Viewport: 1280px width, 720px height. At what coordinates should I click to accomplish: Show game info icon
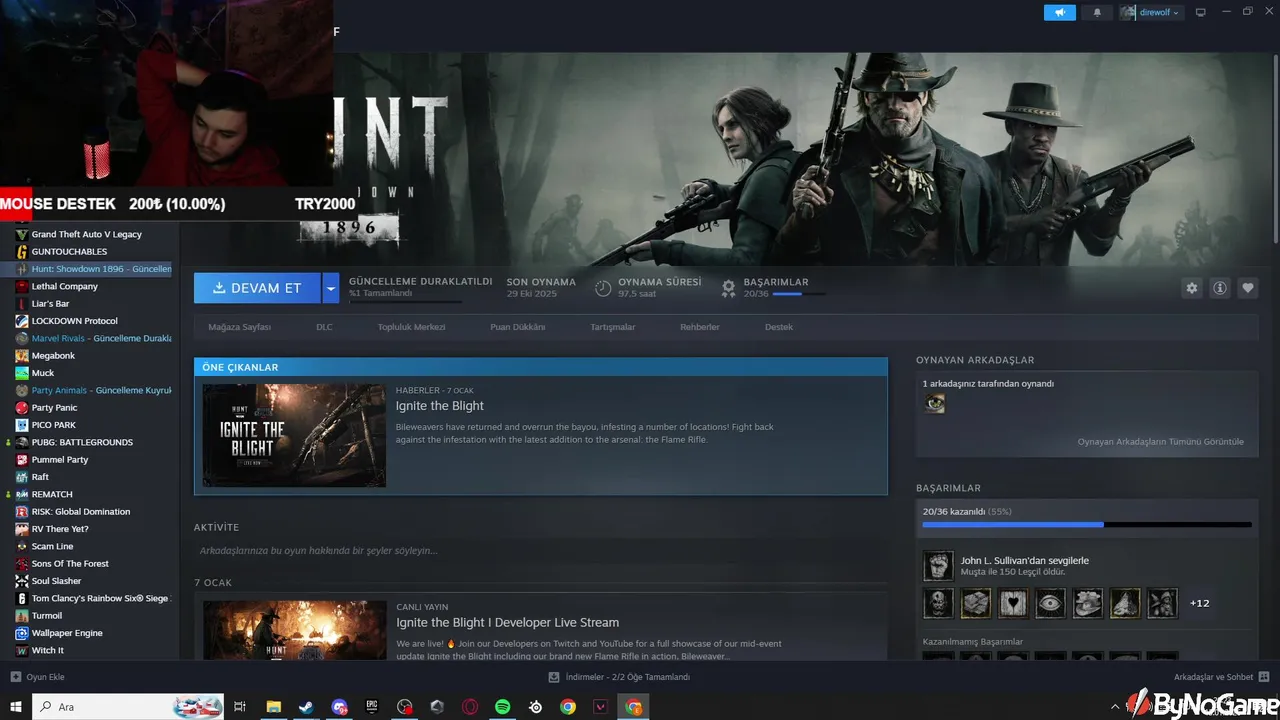tap(1220, 288)
